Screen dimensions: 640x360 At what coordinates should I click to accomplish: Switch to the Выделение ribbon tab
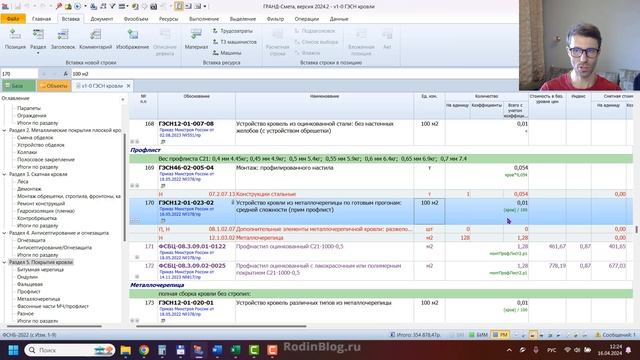243,19
